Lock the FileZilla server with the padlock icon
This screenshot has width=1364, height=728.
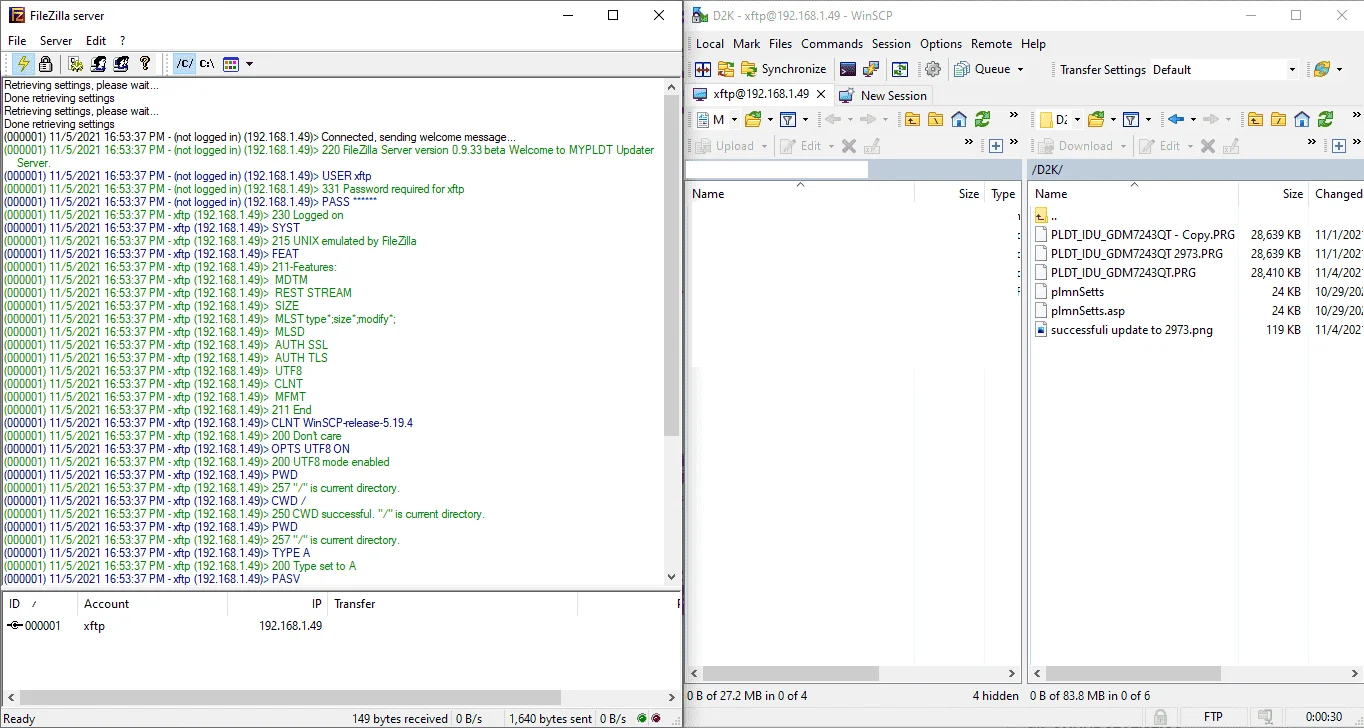tap(46, 64)
